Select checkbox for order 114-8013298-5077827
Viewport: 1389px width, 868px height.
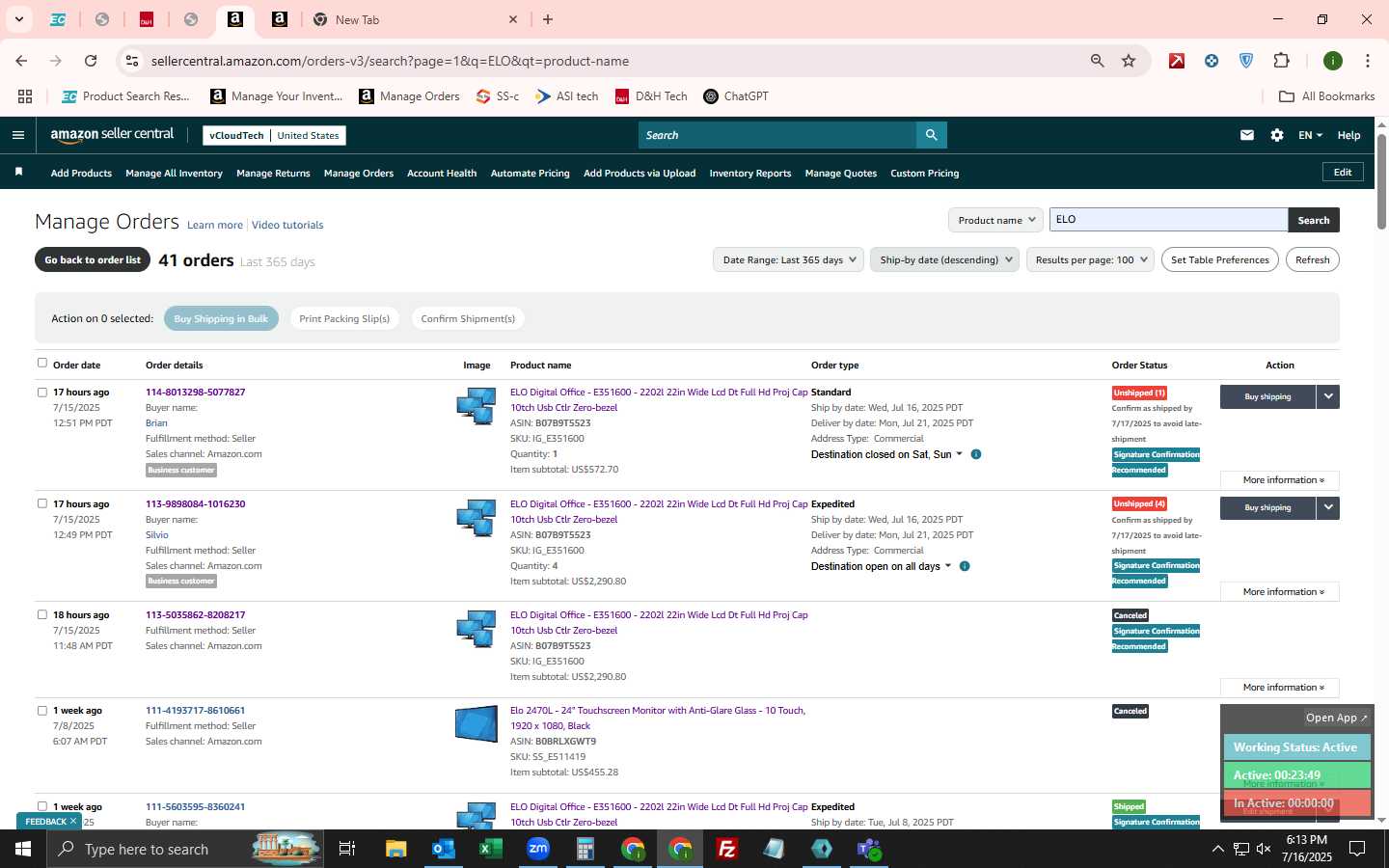pyautogui.click(x=41, y=392)
